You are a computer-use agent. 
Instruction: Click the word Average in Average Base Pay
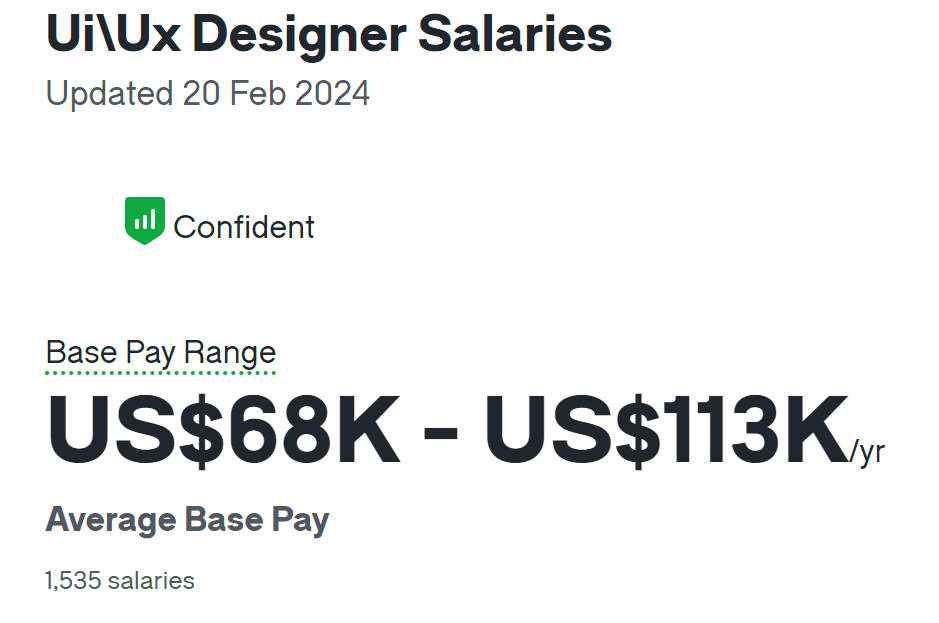(111, 519)
